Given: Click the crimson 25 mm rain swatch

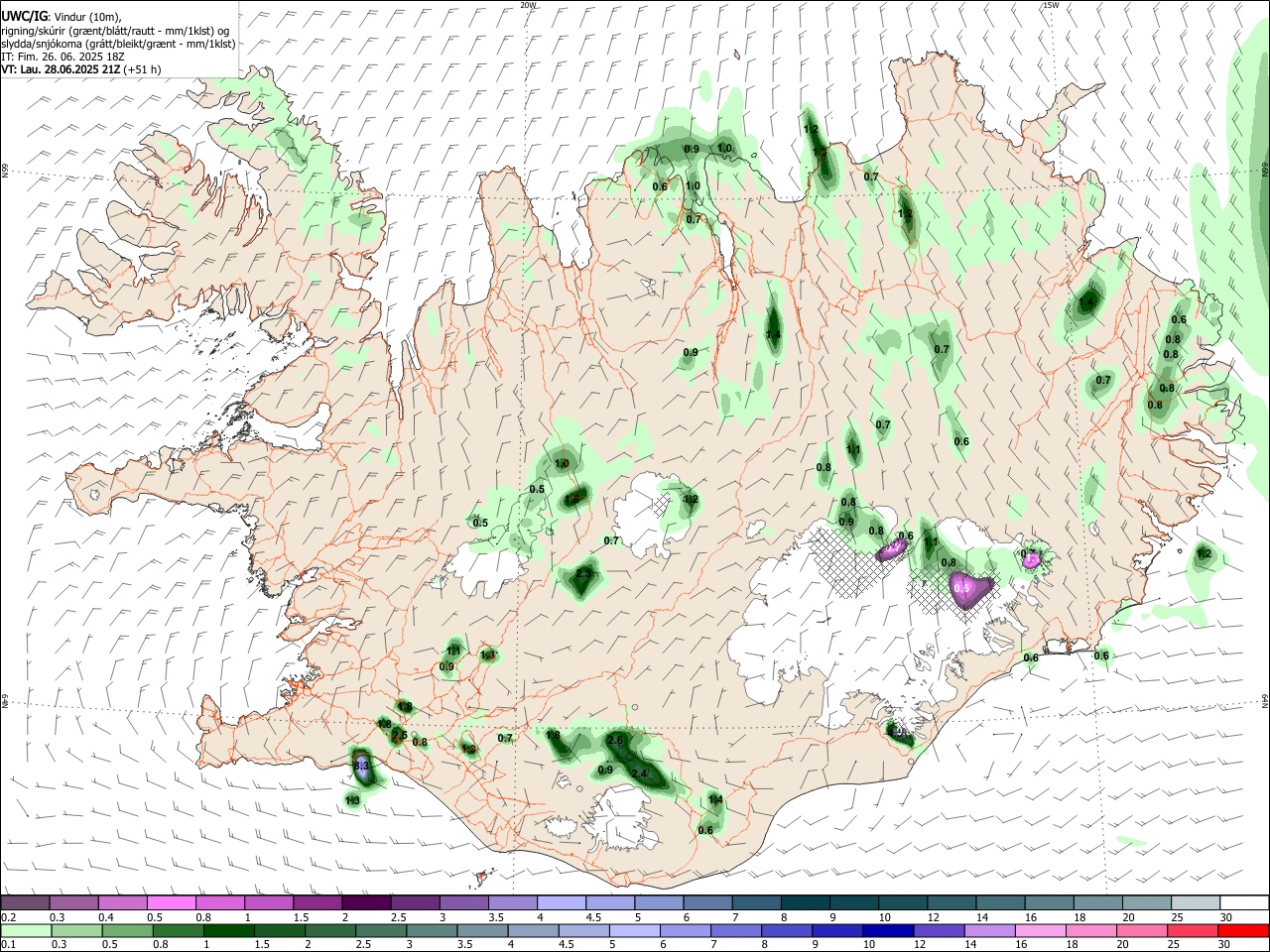Looking at the screenshot, I should (1193, 931).
